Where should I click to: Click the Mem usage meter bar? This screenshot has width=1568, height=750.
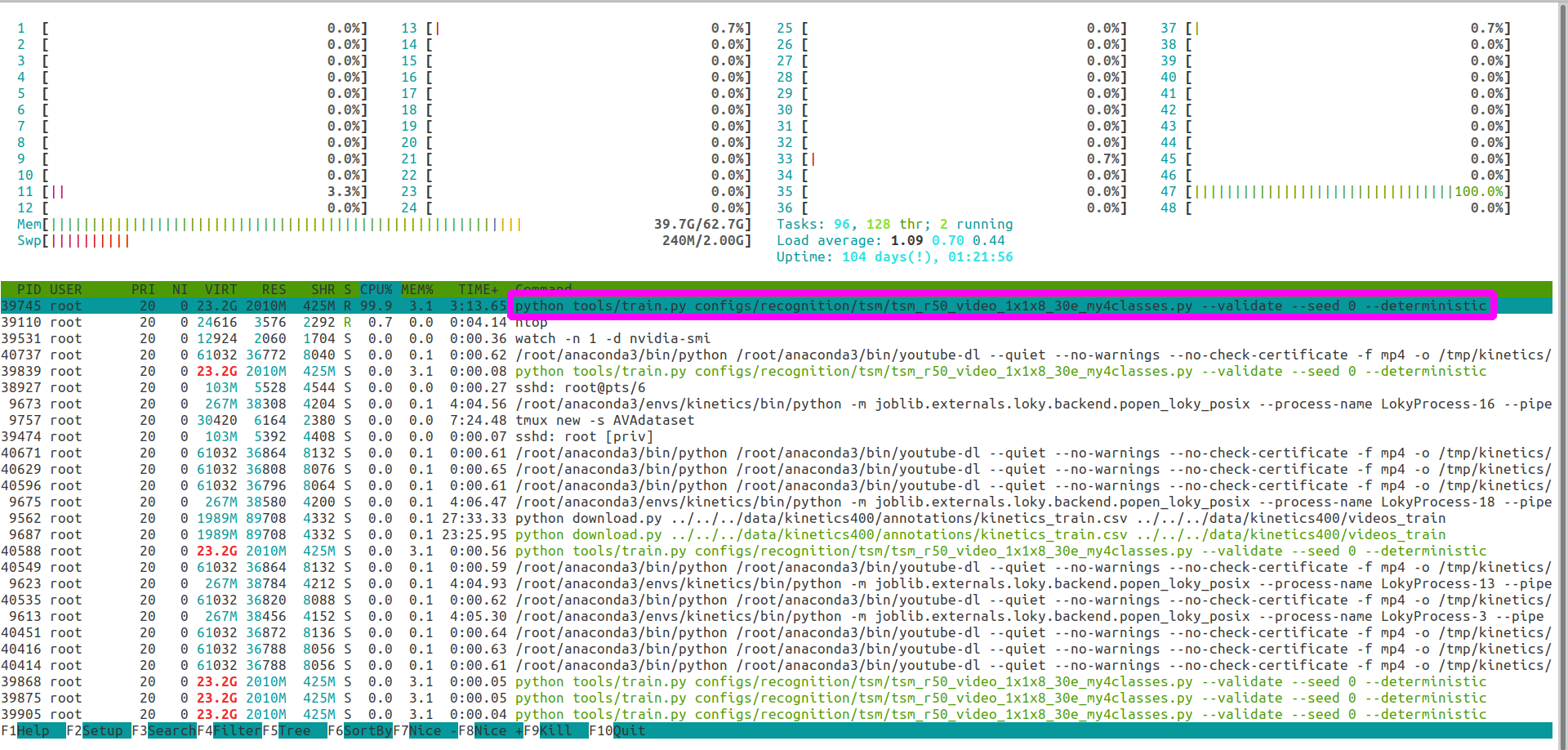click(327, 224)
